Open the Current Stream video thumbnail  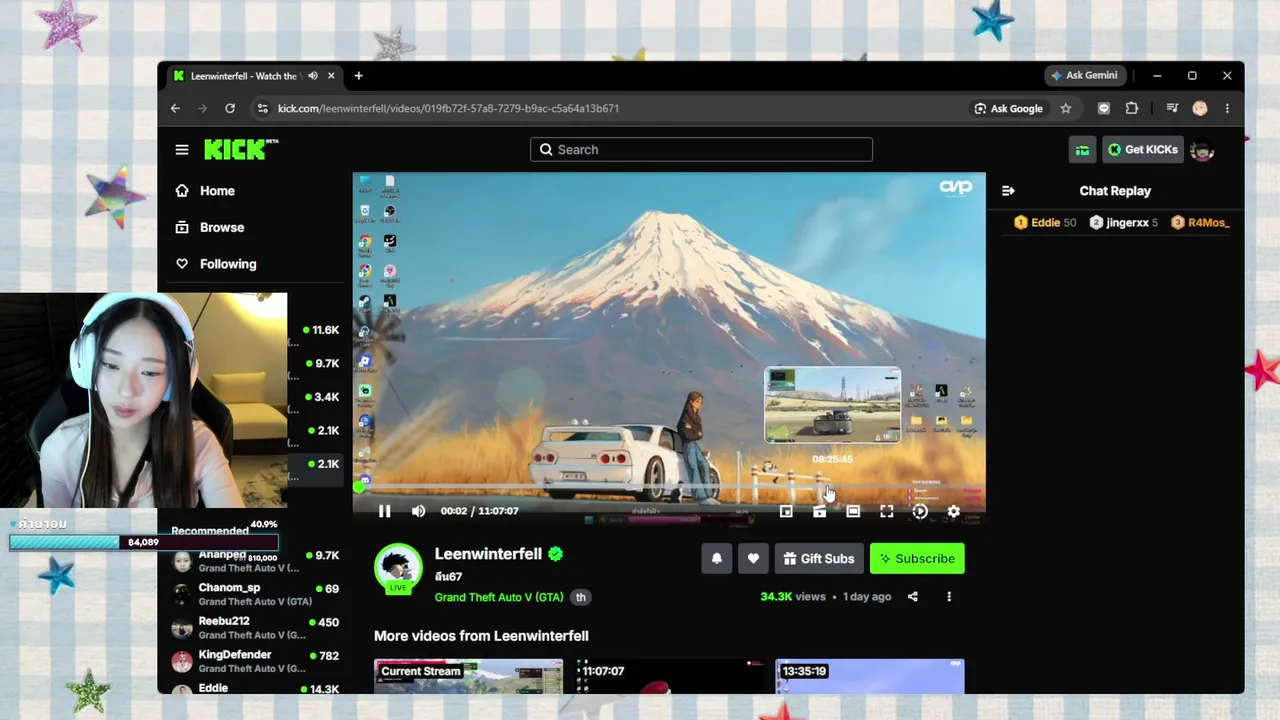point(468,676)
